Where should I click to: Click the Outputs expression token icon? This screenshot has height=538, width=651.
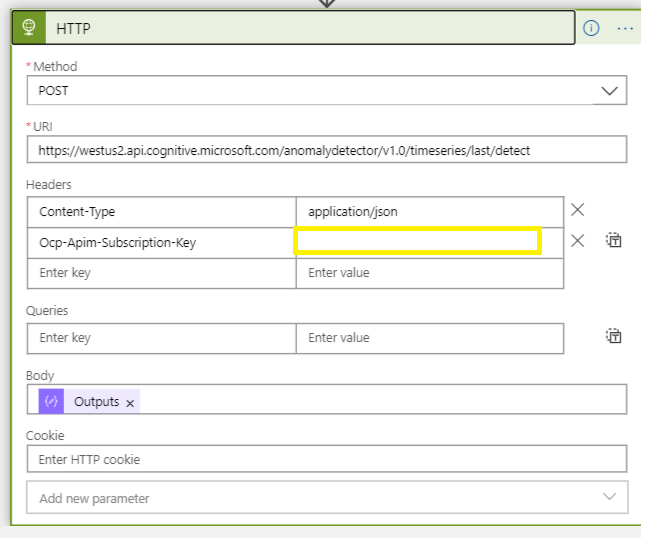pos(52,401)
